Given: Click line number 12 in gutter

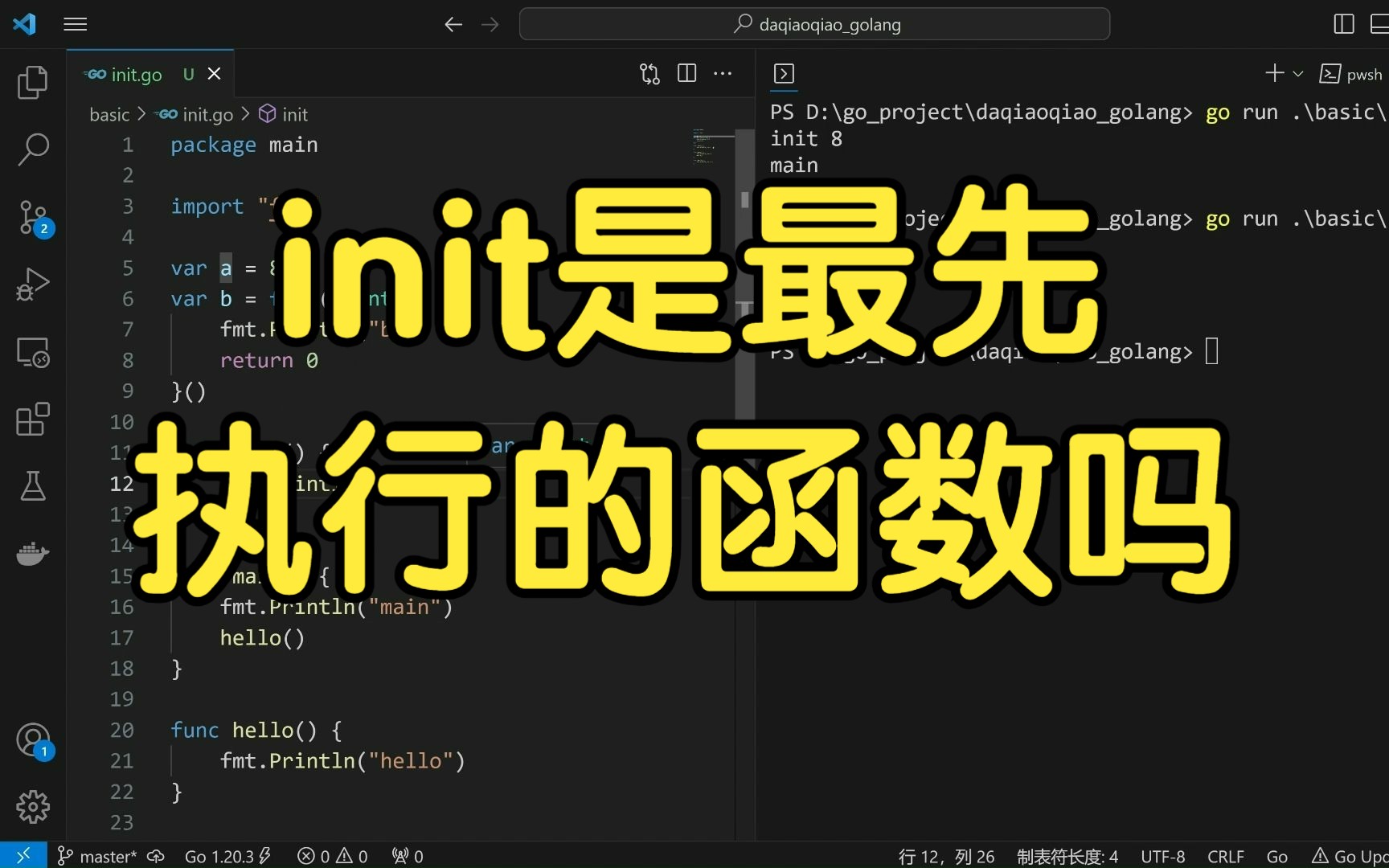Looking at the screenshot, I should click(x=121, y=484).
